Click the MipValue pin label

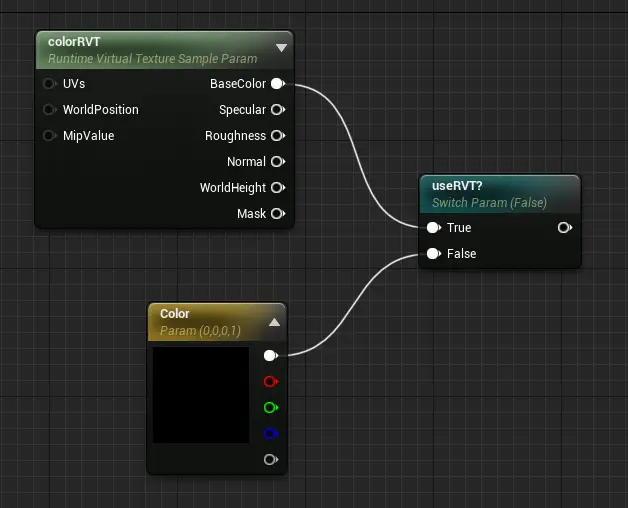point(89,136)
